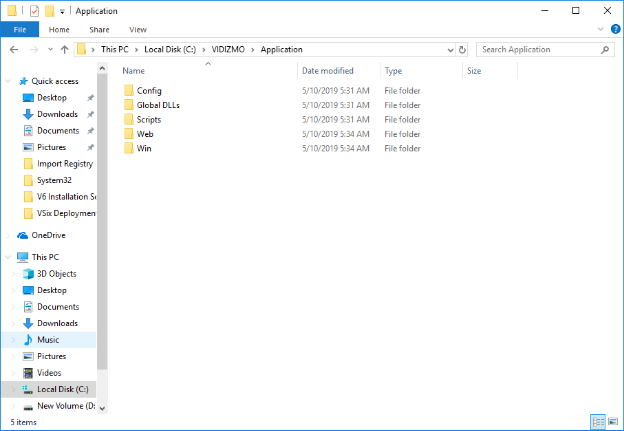
Task: Switch to details view layout
Action: click(598, 422)
